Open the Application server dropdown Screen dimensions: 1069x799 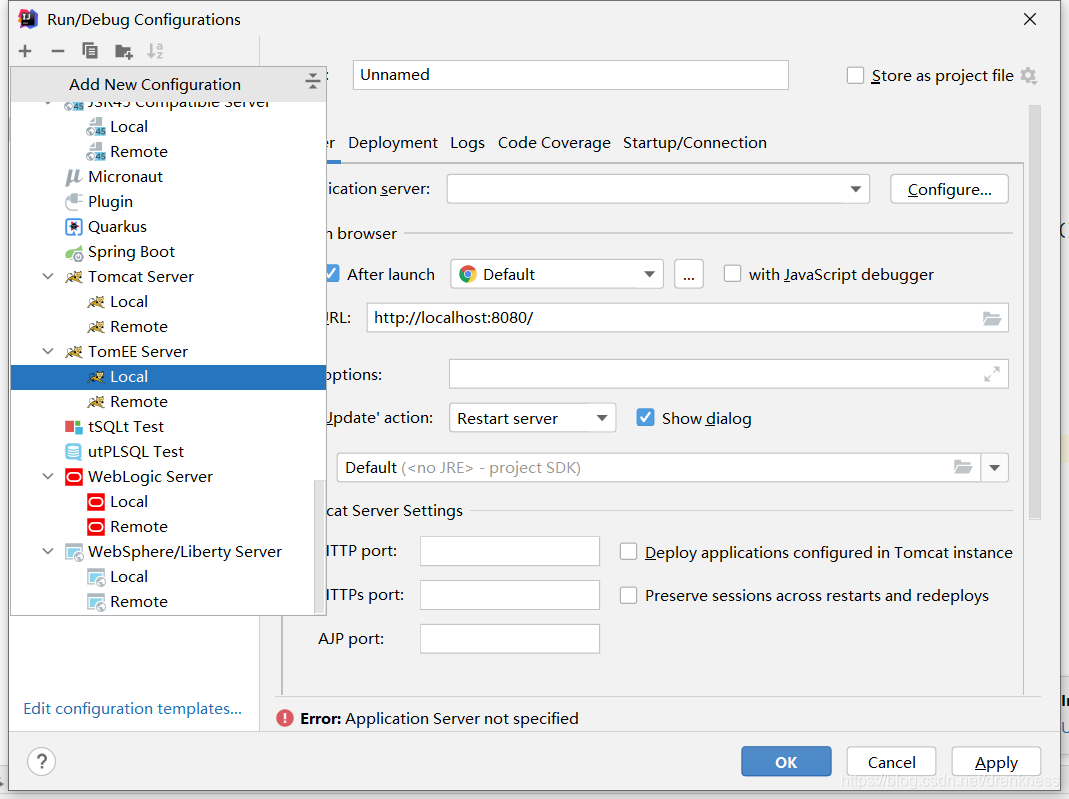658,189
